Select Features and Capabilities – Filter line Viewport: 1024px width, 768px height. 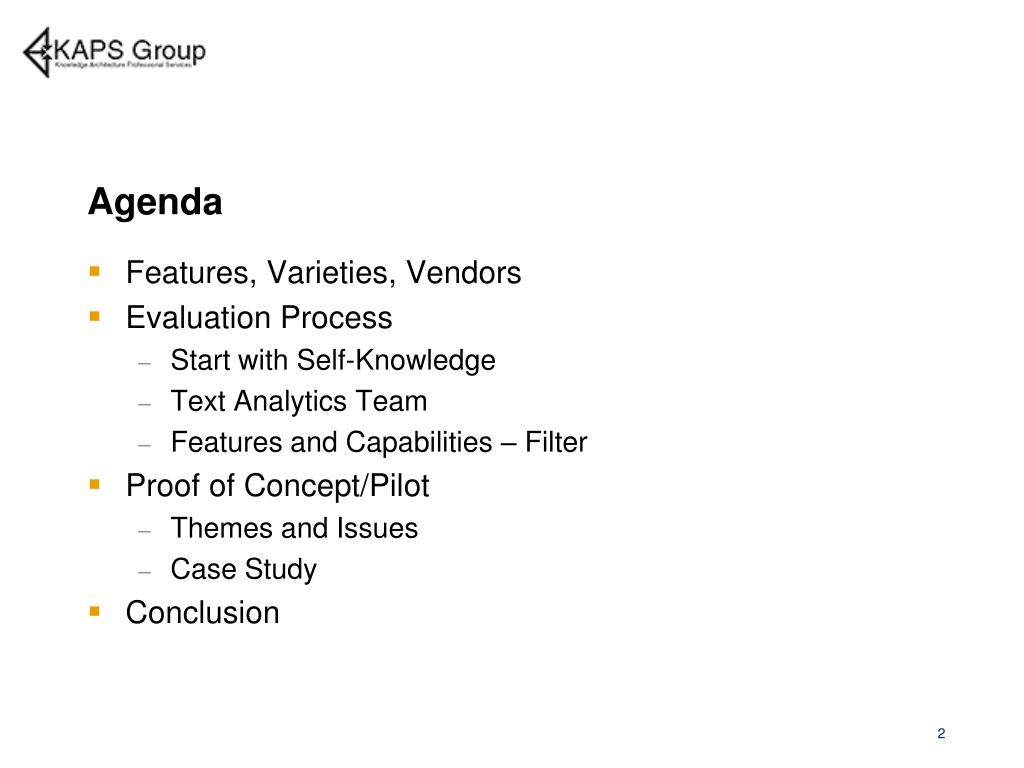[379, 442]
